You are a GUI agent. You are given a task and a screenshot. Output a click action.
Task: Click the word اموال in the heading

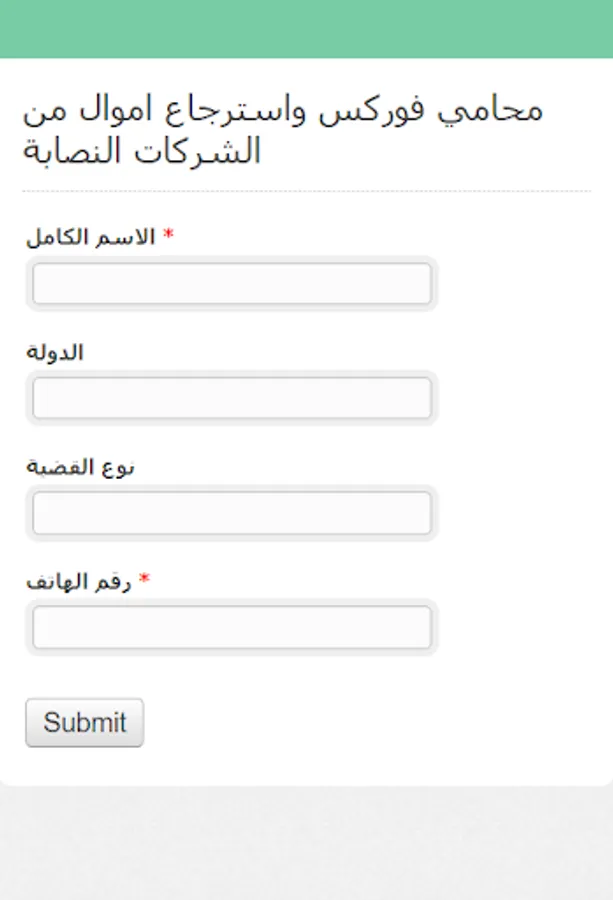pyautogui.click(x=115, y=109)
